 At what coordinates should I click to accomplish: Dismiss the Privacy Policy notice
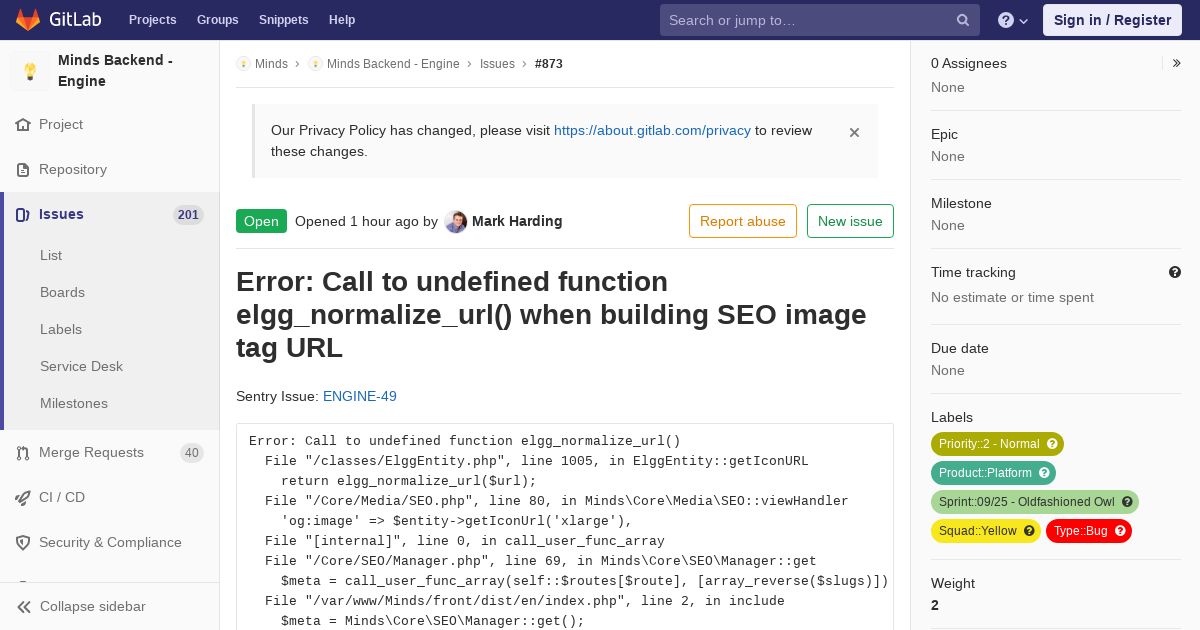click(854, 132)
